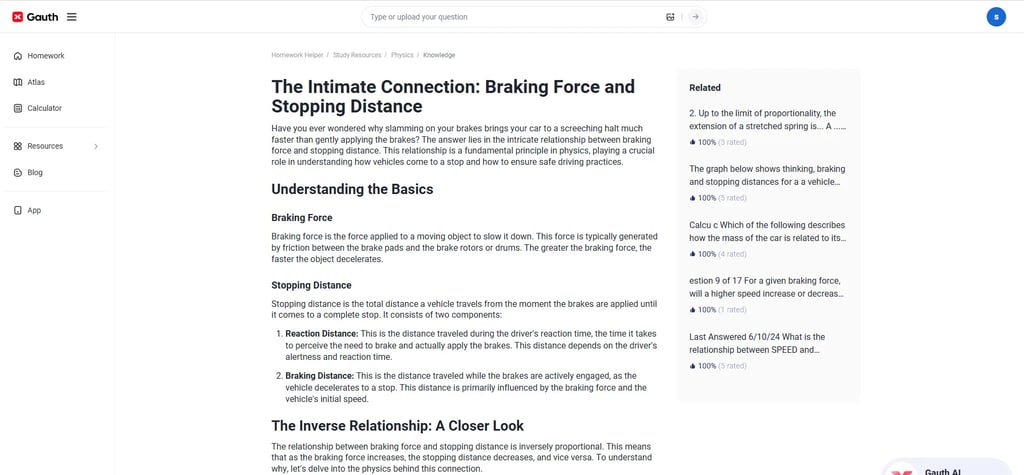Click thumbs-up icon beside 100% (4 rated)
This screenshot has width=1024, height=475.
[692, 254]
